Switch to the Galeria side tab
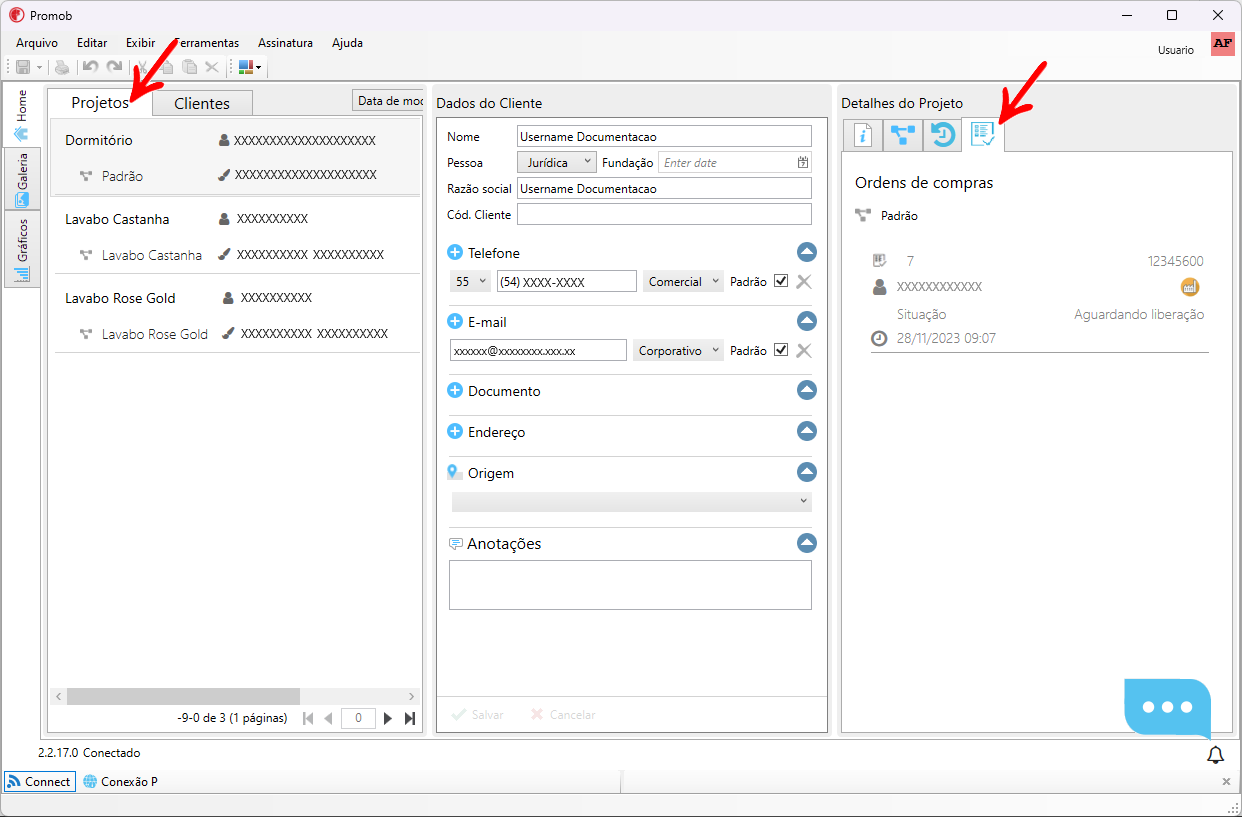This screenshot has height=817, width=1242. click(x=22, y=179)
